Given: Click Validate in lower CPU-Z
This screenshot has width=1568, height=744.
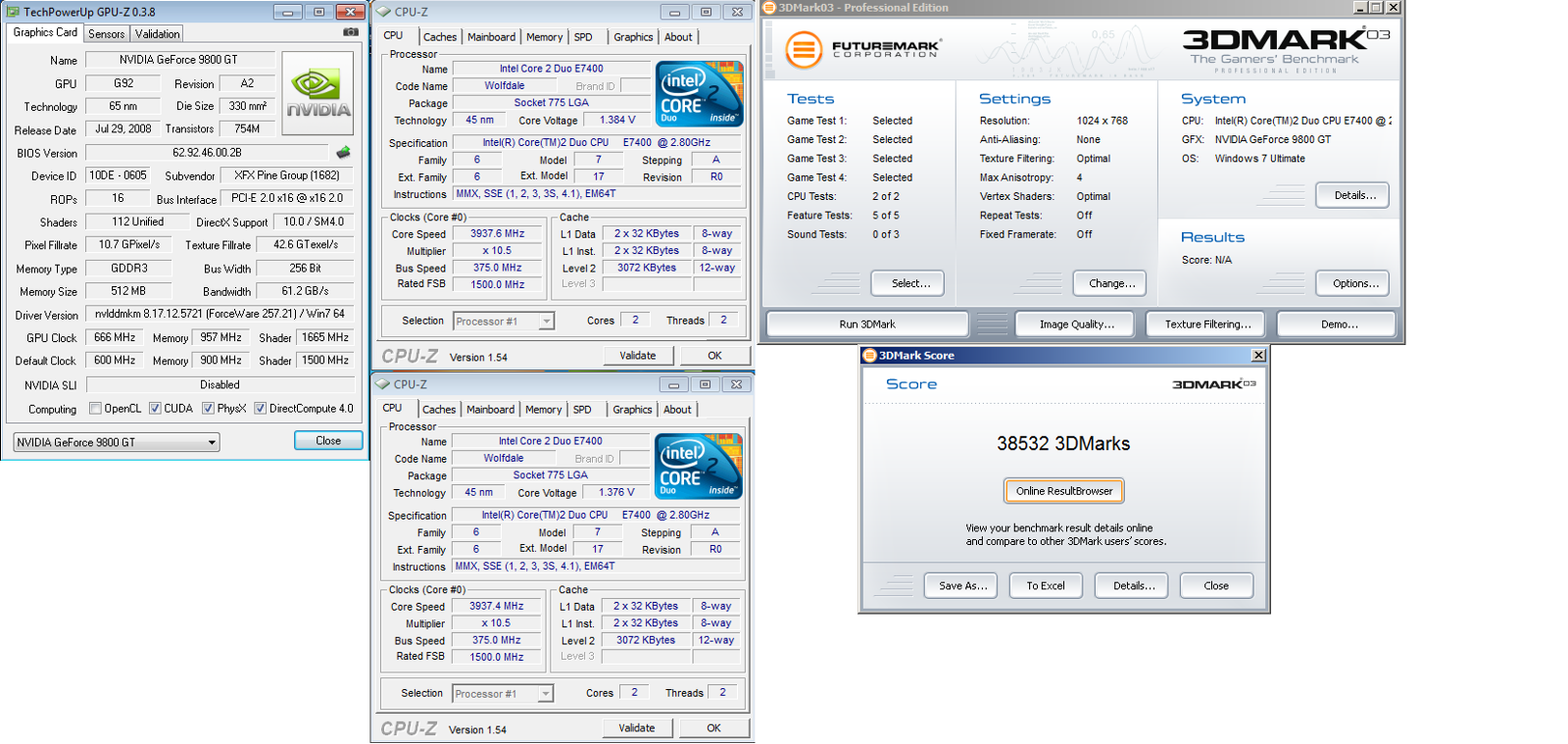Looking at the screenshot, I should pos(637,728).
